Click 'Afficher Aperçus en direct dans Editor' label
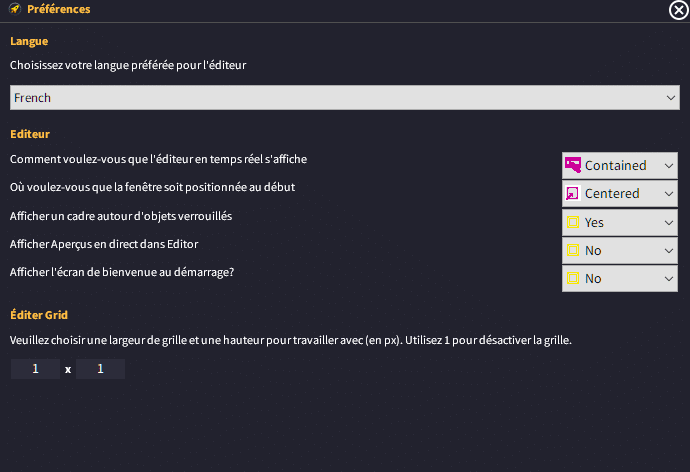This screenshot has height=472, width=690. coord(104,244)
